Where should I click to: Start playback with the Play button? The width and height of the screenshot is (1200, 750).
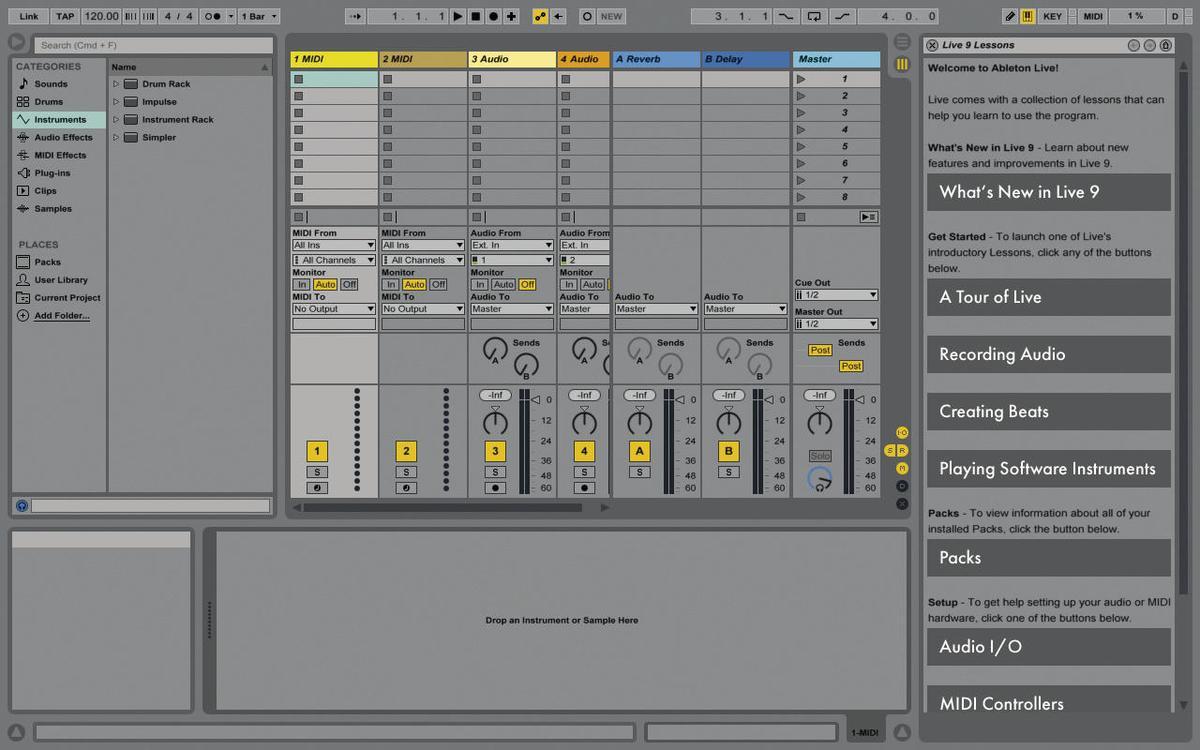click(x=458, y=16)
